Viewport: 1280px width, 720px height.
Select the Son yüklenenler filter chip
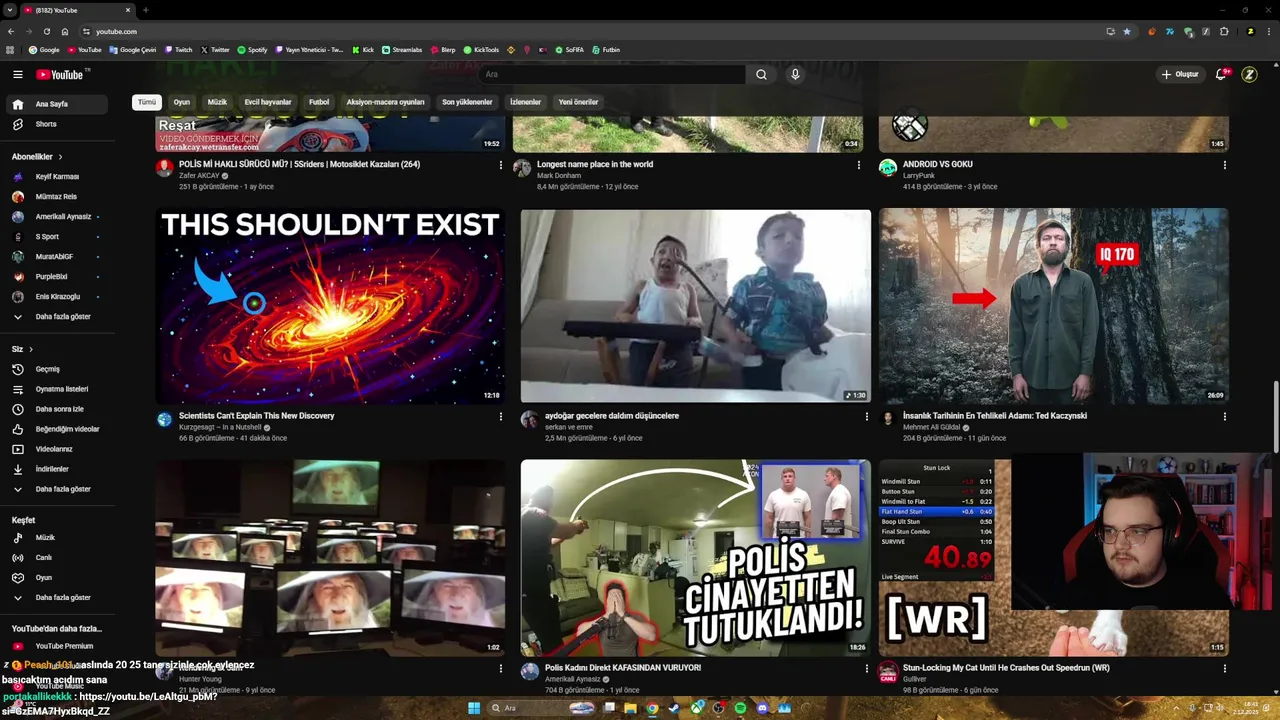[x=467, y=102]
